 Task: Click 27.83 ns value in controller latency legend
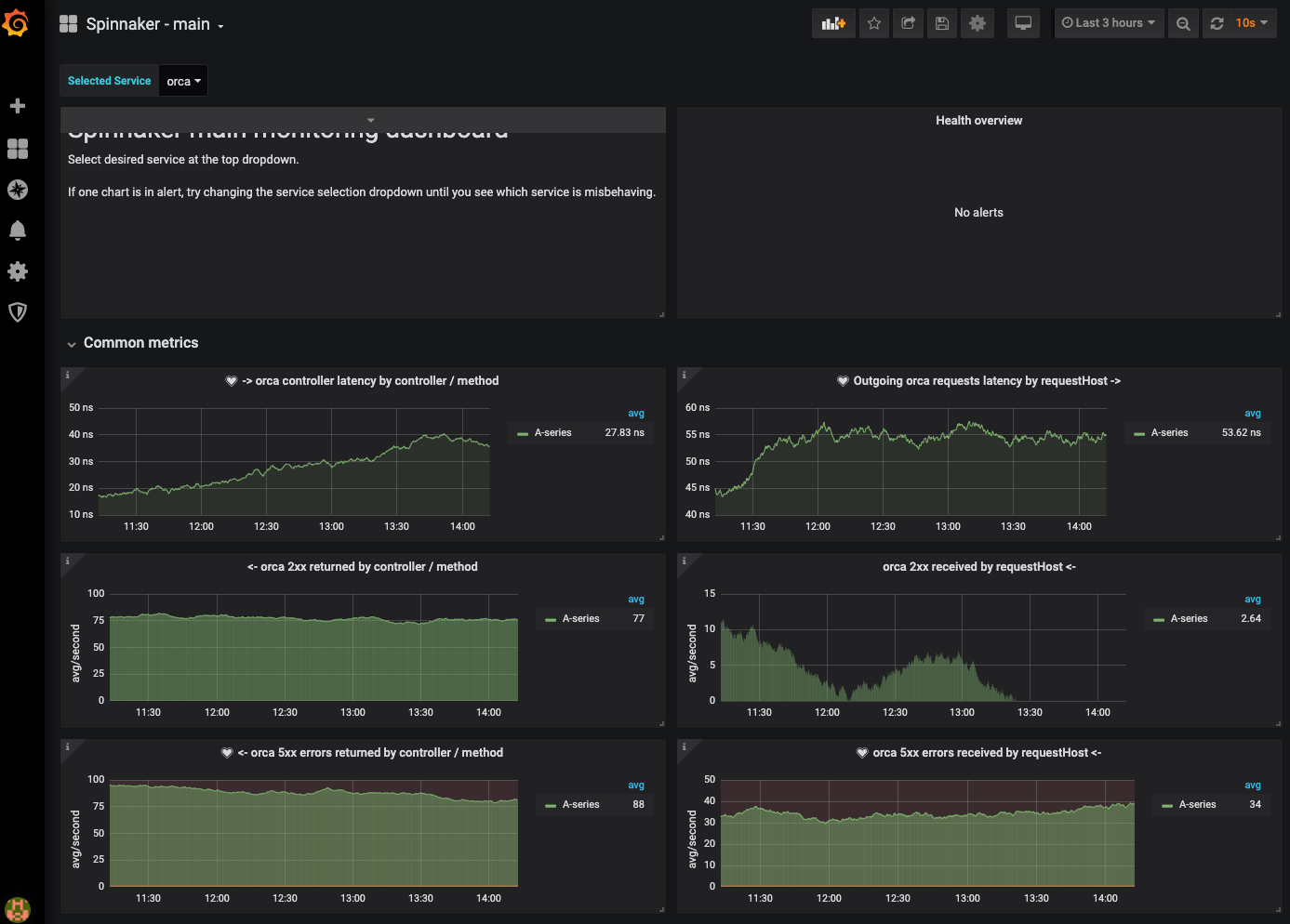click(x=624, y=433)
